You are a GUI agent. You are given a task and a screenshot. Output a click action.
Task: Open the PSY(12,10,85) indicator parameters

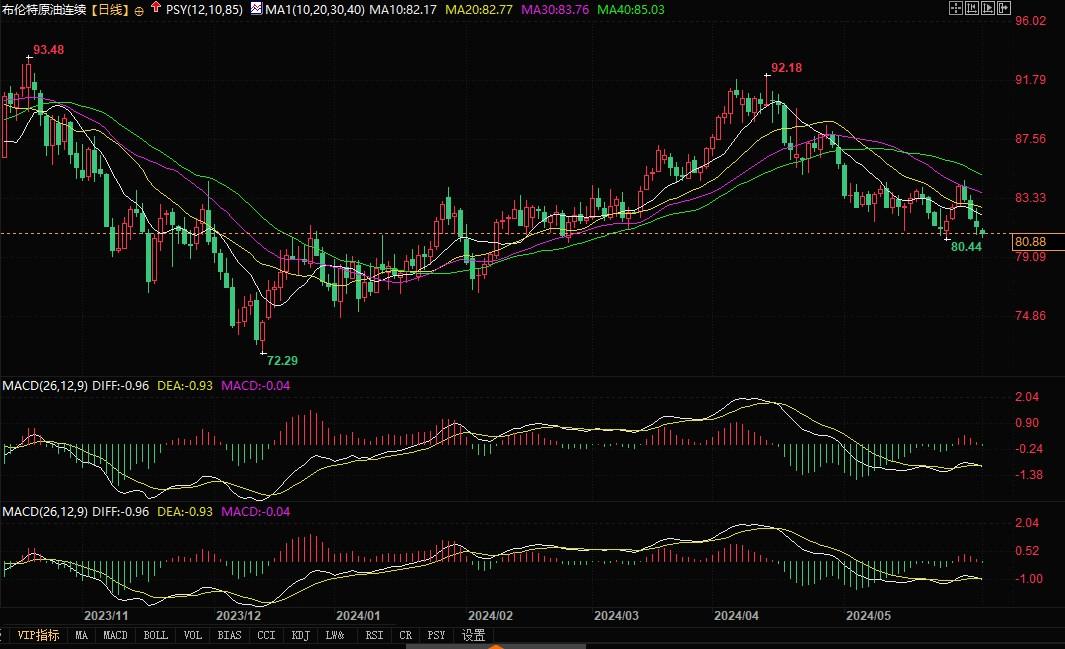click(x=204, y=9)
